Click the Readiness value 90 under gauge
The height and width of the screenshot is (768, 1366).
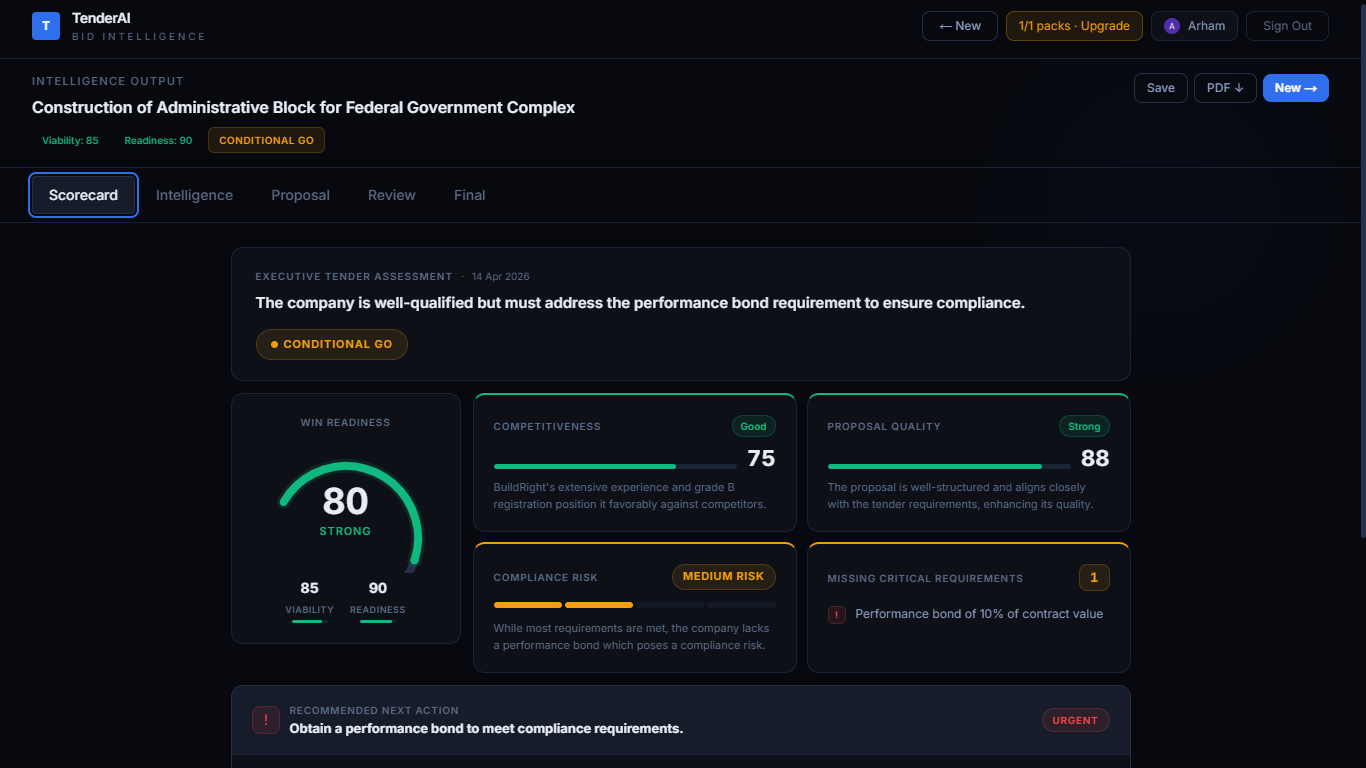coord(378,588)
